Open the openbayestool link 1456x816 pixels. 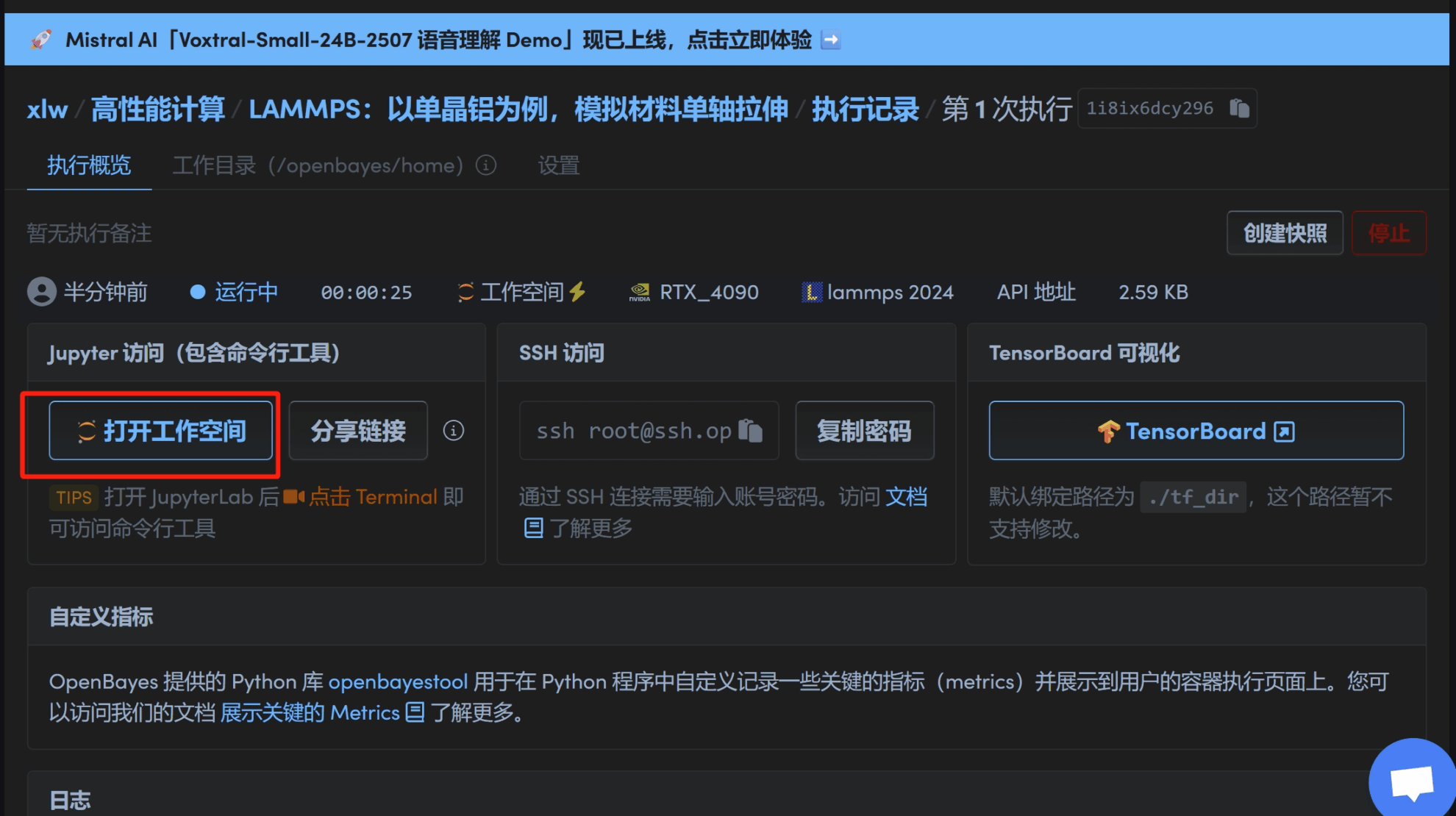[398, 682]
